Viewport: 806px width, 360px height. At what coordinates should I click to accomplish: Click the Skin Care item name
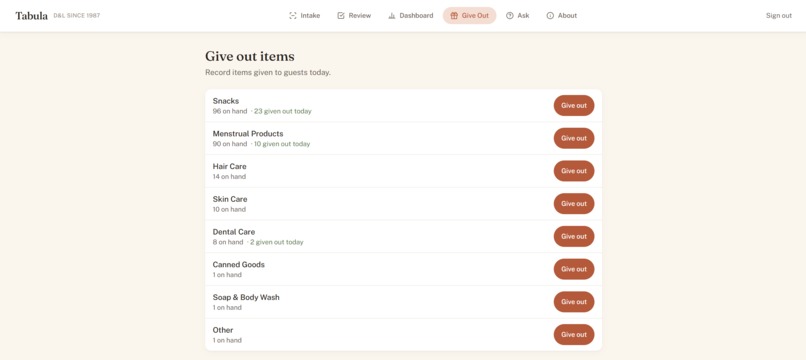click(x=230, y=199)
